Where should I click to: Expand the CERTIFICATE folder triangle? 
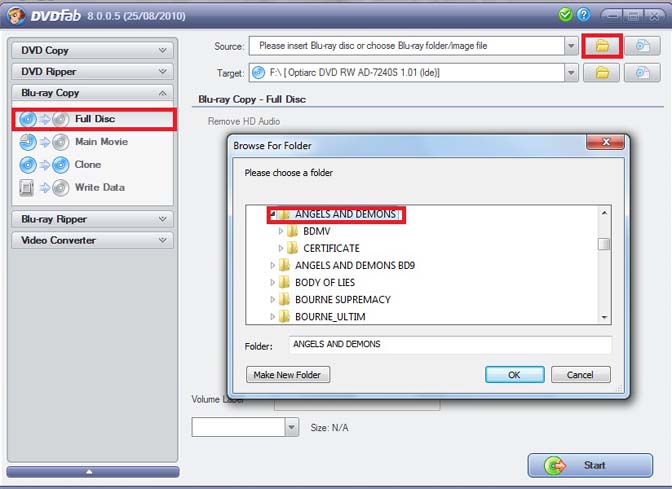(x=281, y=248)
